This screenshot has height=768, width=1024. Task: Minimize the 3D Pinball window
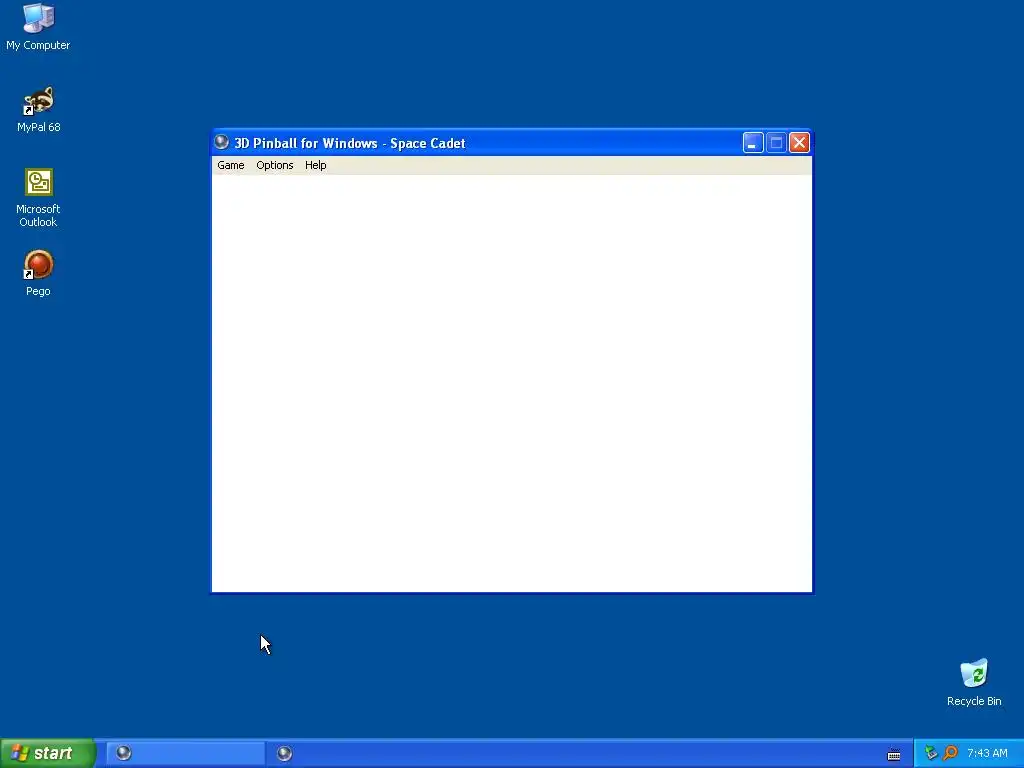click(753, 142)
